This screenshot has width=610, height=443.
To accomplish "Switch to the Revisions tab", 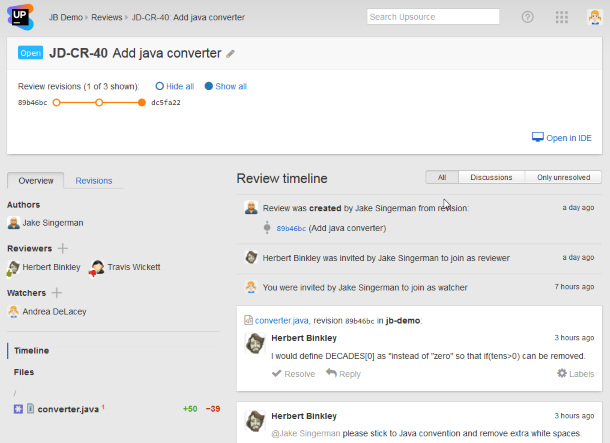I will pos(94,181).
